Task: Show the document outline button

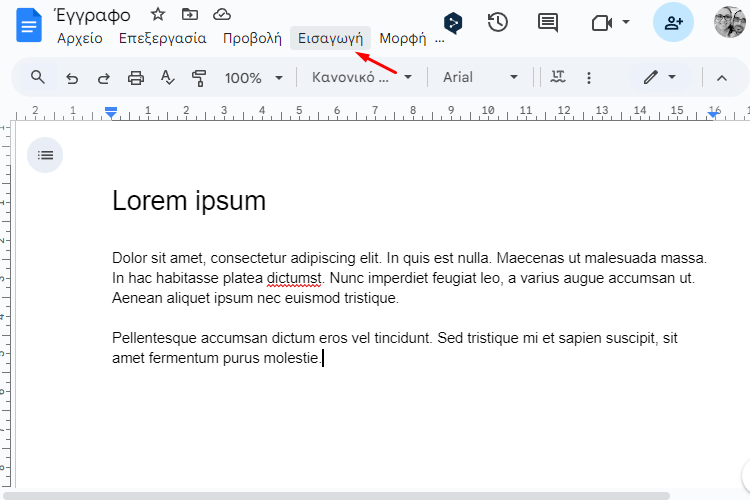Action: [45, 155]
